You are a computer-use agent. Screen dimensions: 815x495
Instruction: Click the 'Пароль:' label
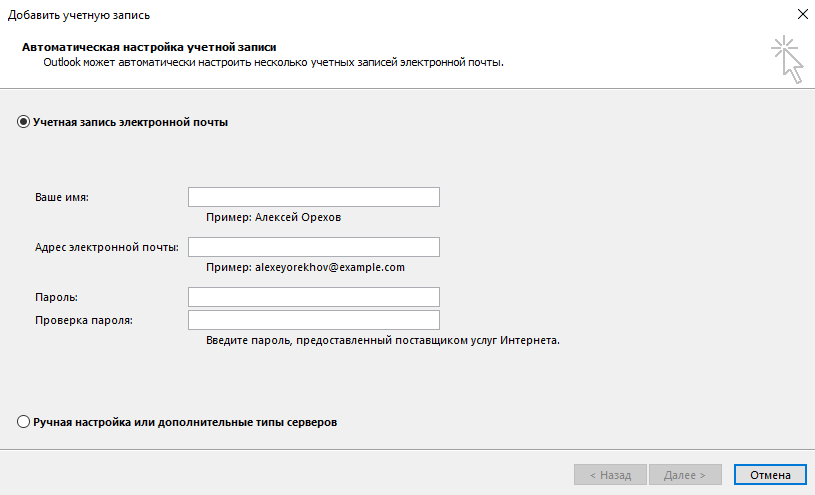[x=56, y=297]
